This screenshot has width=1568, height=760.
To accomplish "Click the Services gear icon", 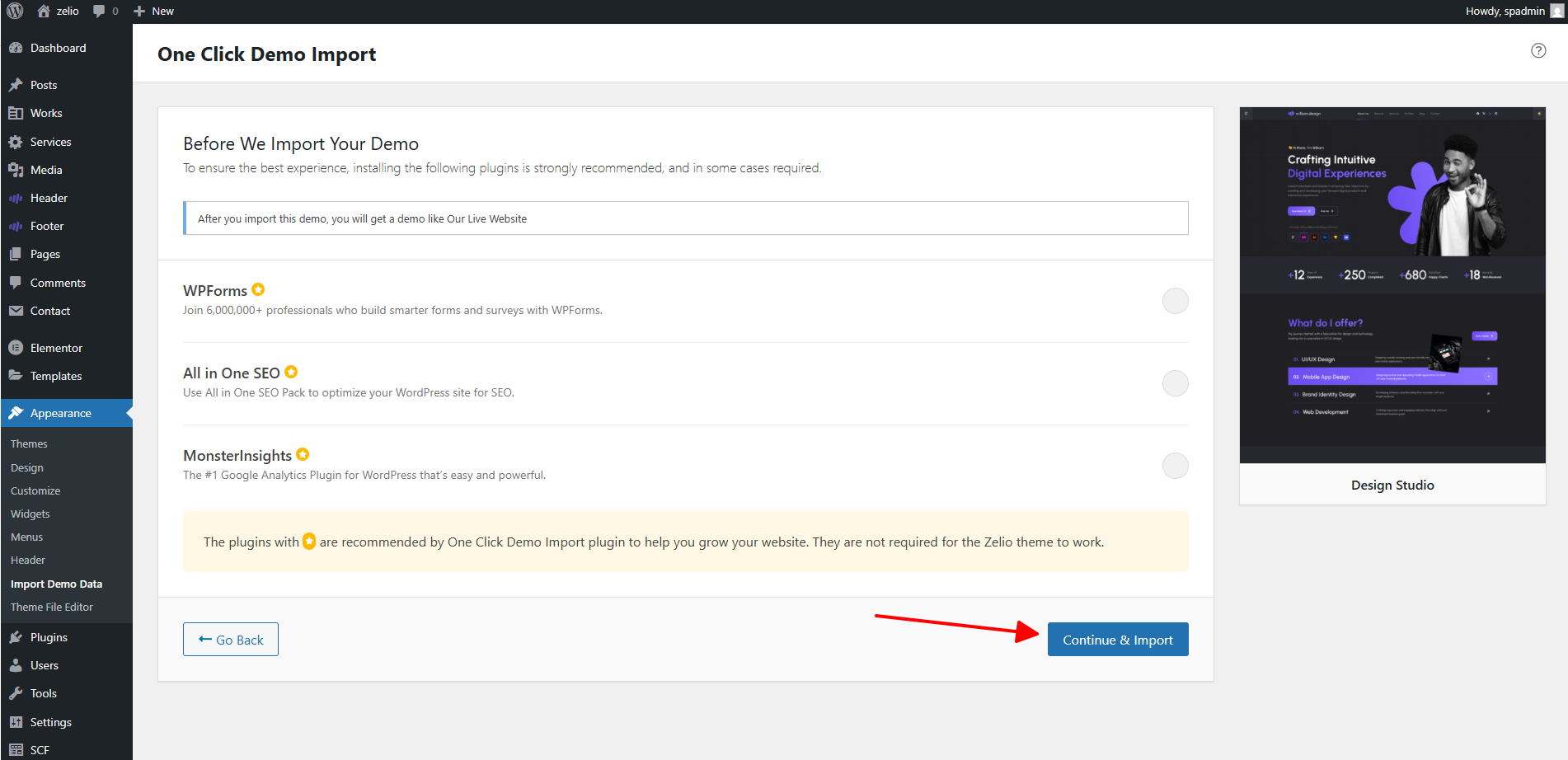I will [x=16, y=142].
